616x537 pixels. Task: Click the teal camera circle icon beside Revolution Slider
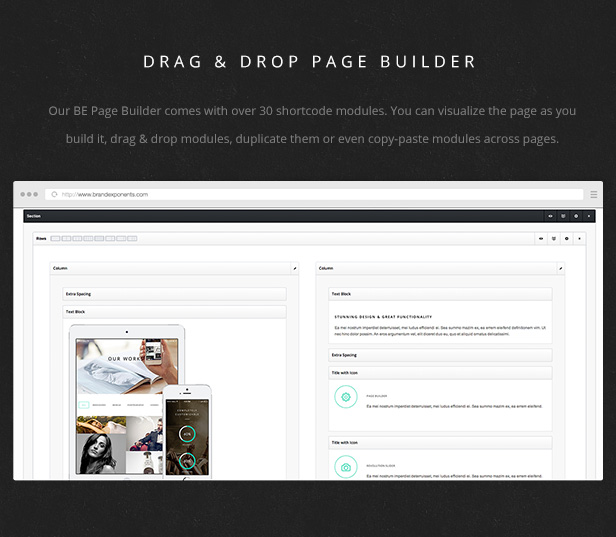pos(346,467)
